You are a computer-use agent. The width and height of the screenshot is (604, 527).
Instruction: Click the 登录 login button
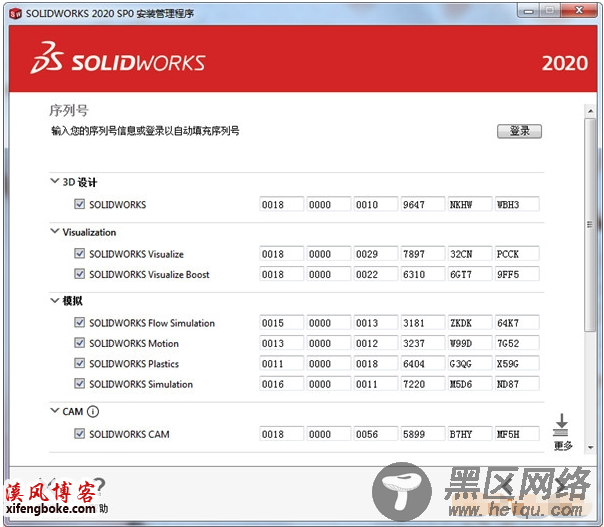519,131
